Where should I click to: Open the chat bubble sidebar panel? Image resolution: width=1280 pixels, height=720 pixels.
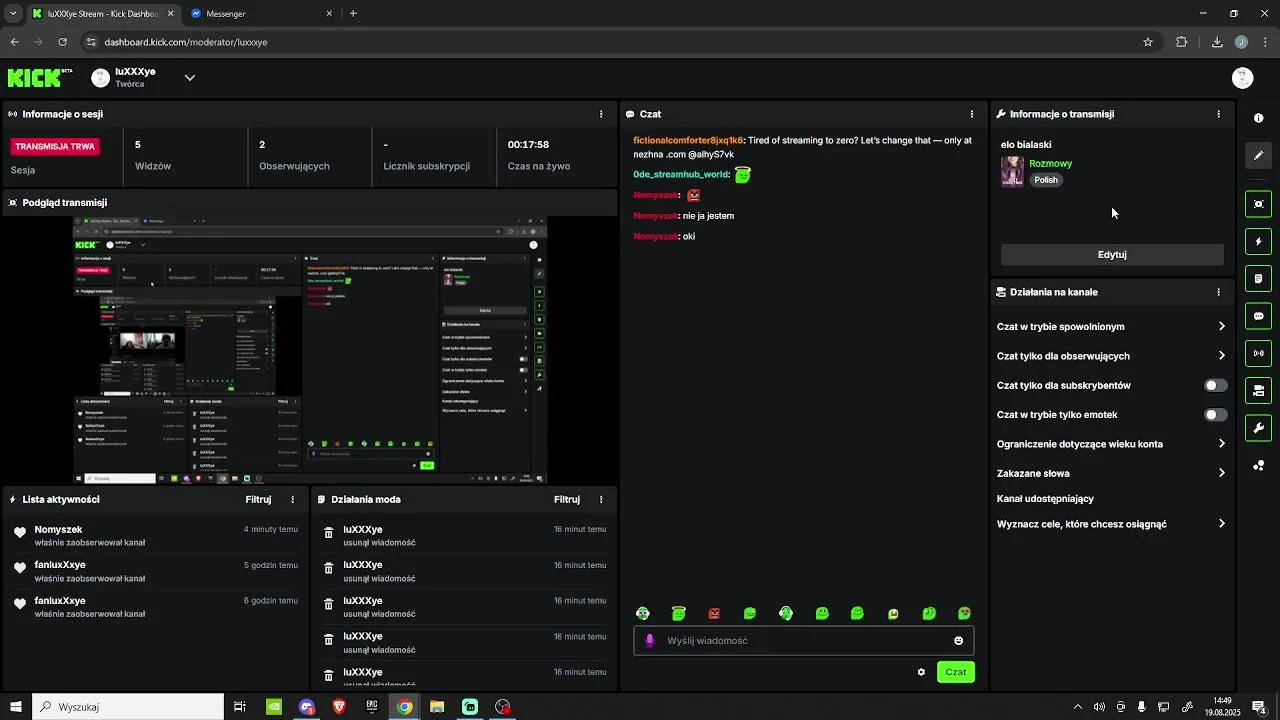[1258, 316]
